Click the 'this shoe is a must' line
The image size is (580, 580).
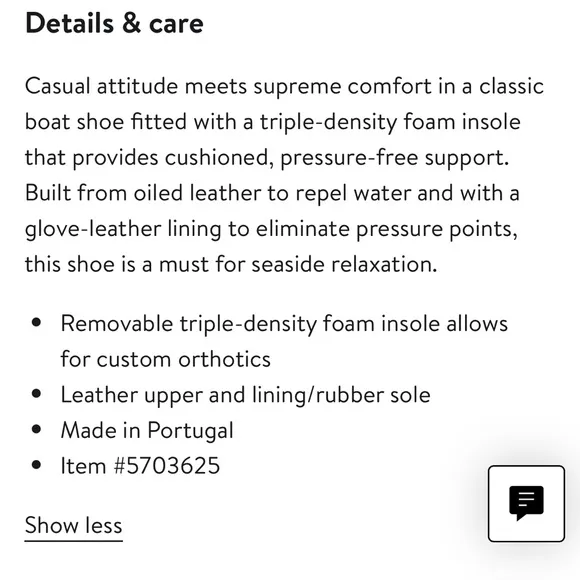231,264
